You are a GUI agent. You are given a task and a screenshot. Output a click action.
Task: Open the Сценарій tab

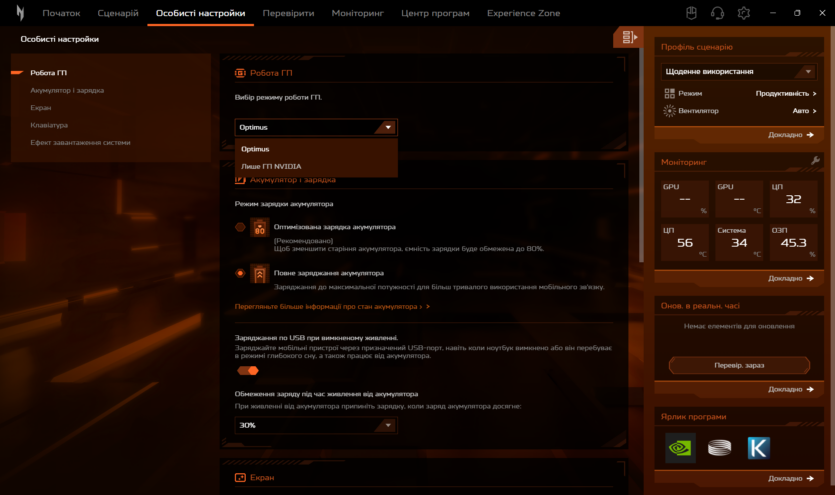point(118,13)
